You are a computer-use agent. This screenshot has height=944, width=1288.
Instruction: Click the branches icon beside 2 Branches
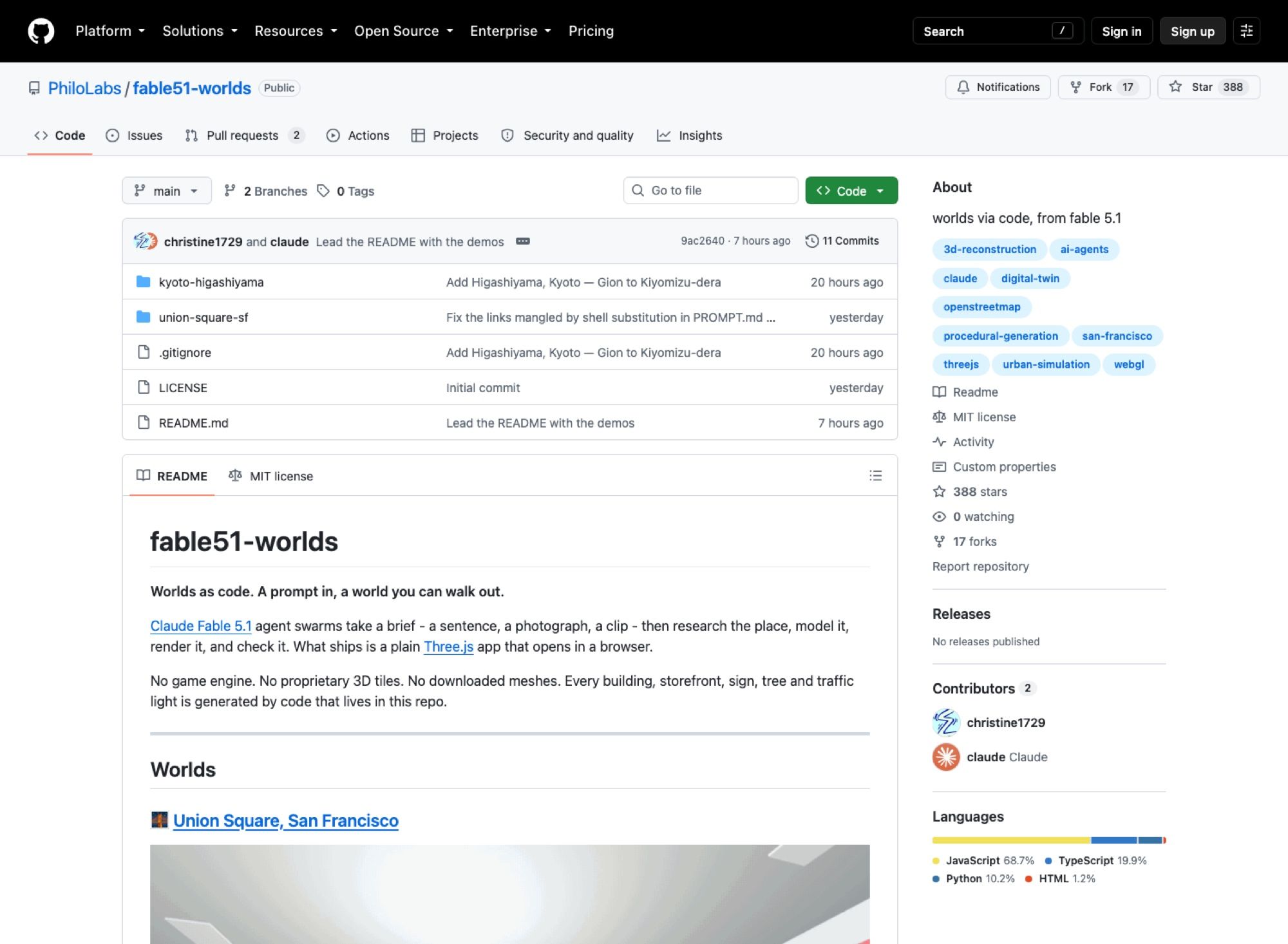(x=230, y=191)
